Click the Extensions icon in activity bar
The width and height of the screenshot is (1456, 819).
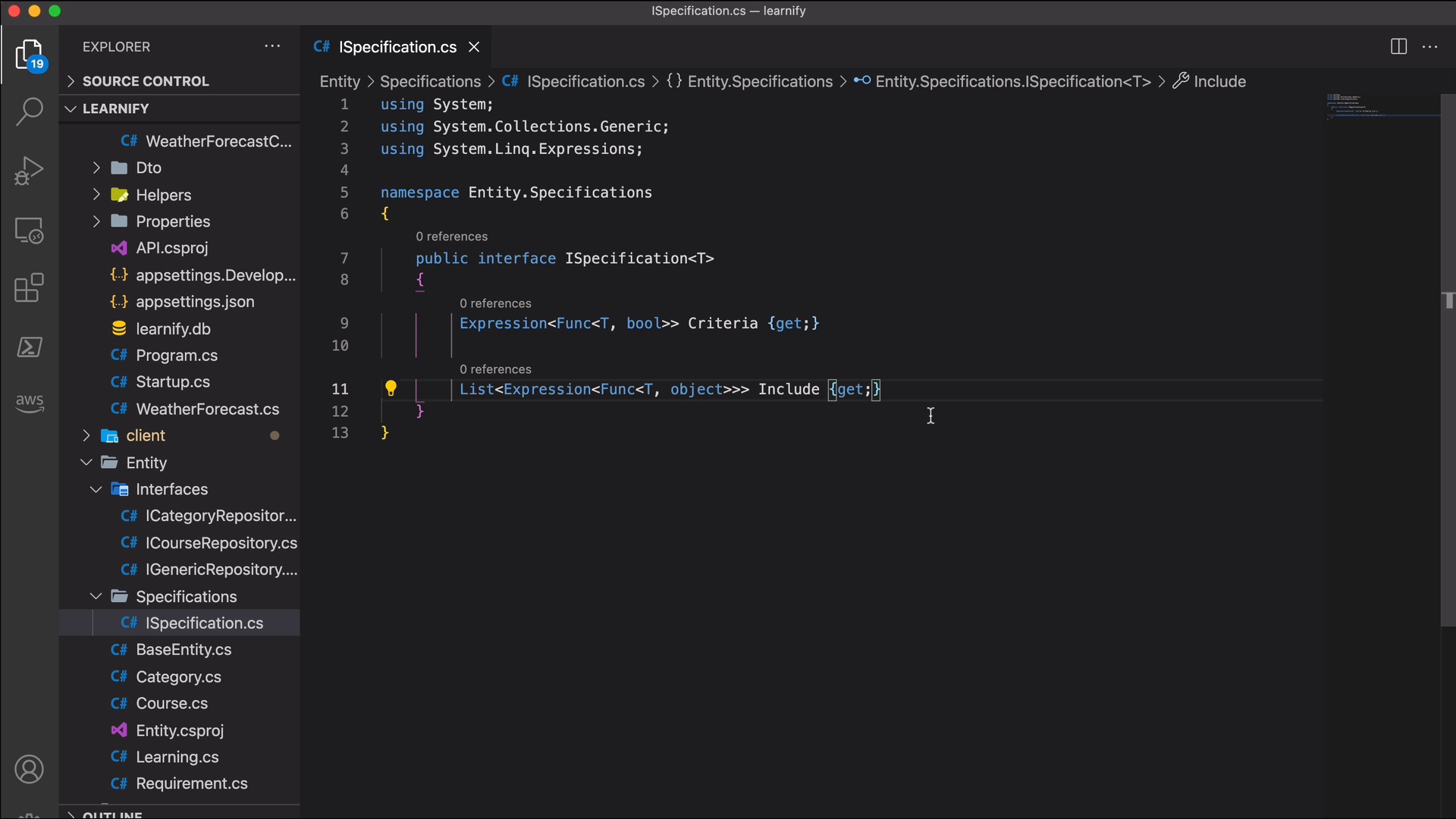coord(27,289)
